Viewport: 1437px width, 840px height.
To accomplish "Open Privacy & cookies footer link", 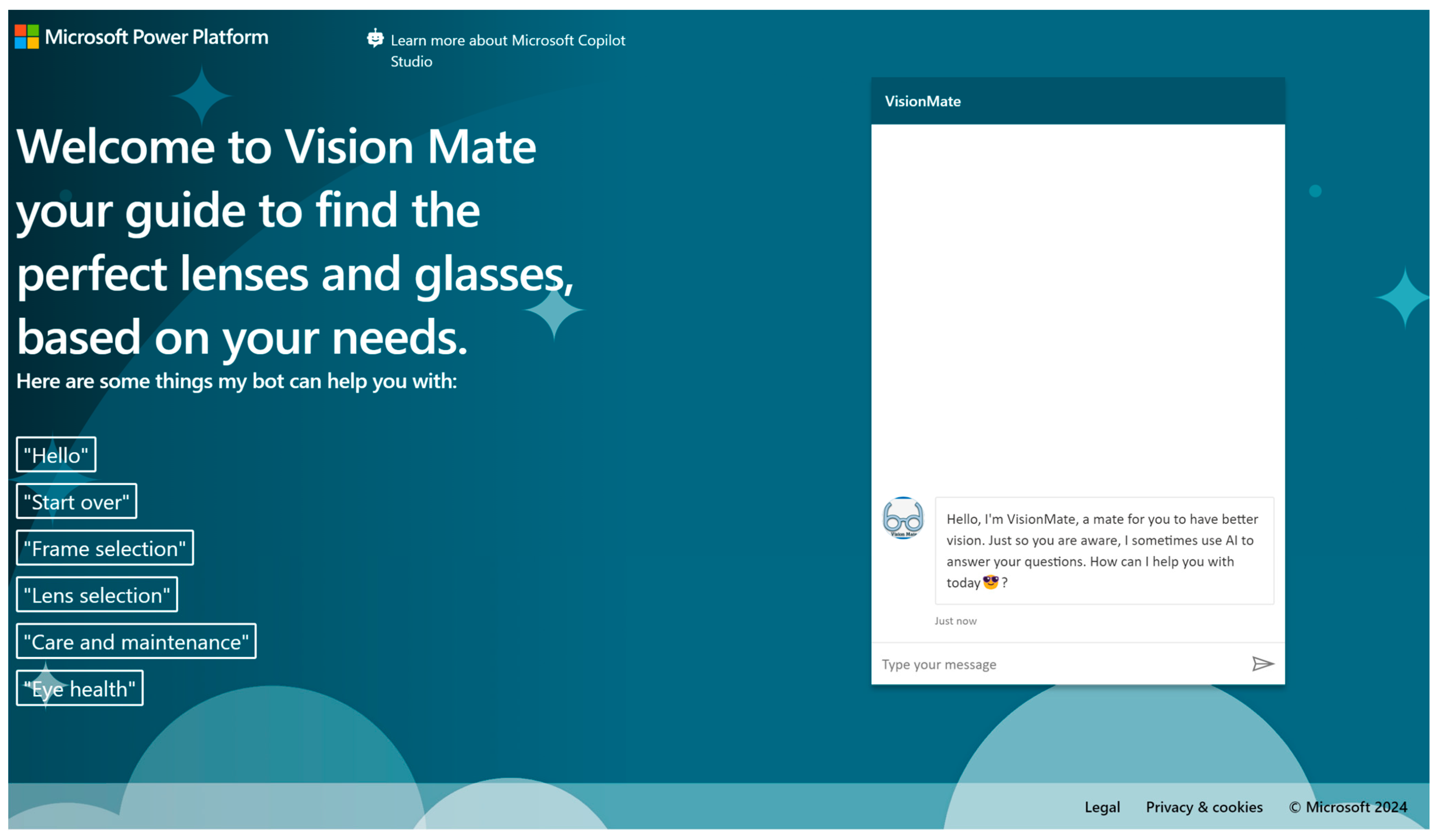I will (1204, 807).
